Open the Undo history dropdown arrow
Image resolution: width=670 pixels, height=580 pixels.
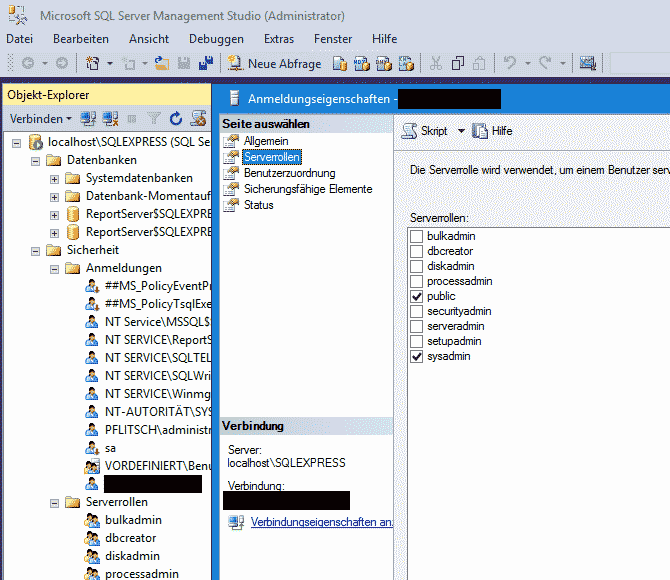(528, 64)
